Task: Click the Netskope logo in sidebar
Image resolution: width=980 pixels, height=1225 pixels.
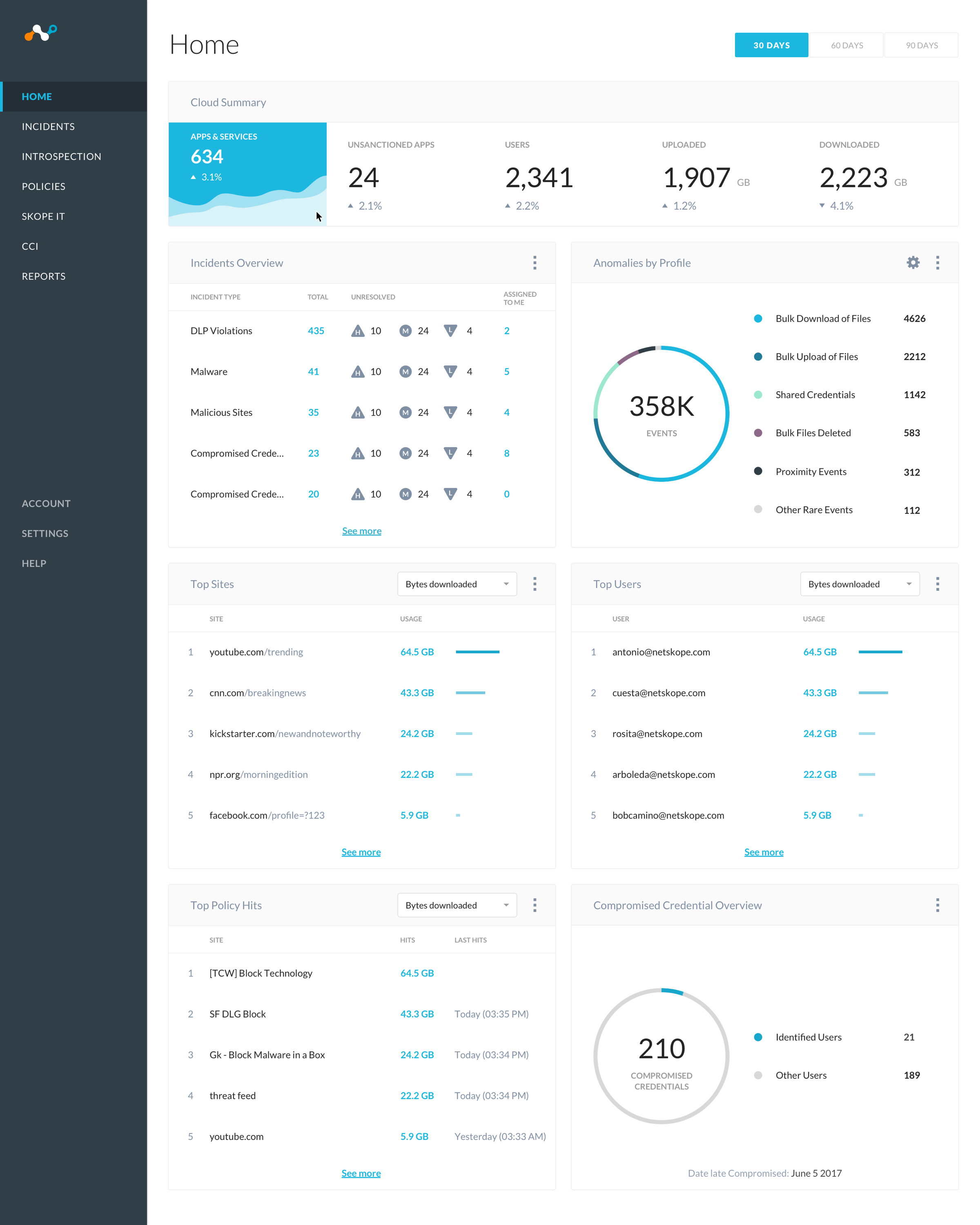Action: (40, 33)
